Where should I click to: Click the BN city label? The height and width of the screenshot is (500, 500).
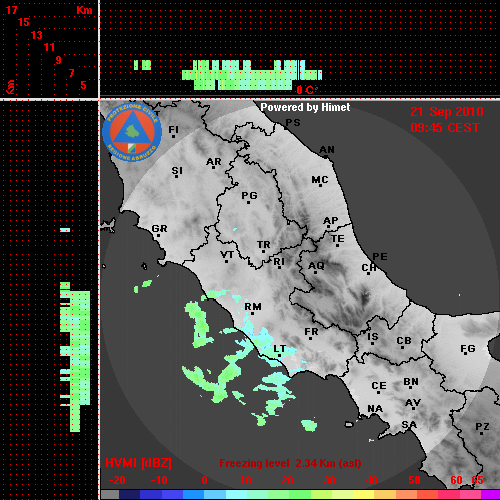point(411,382)
